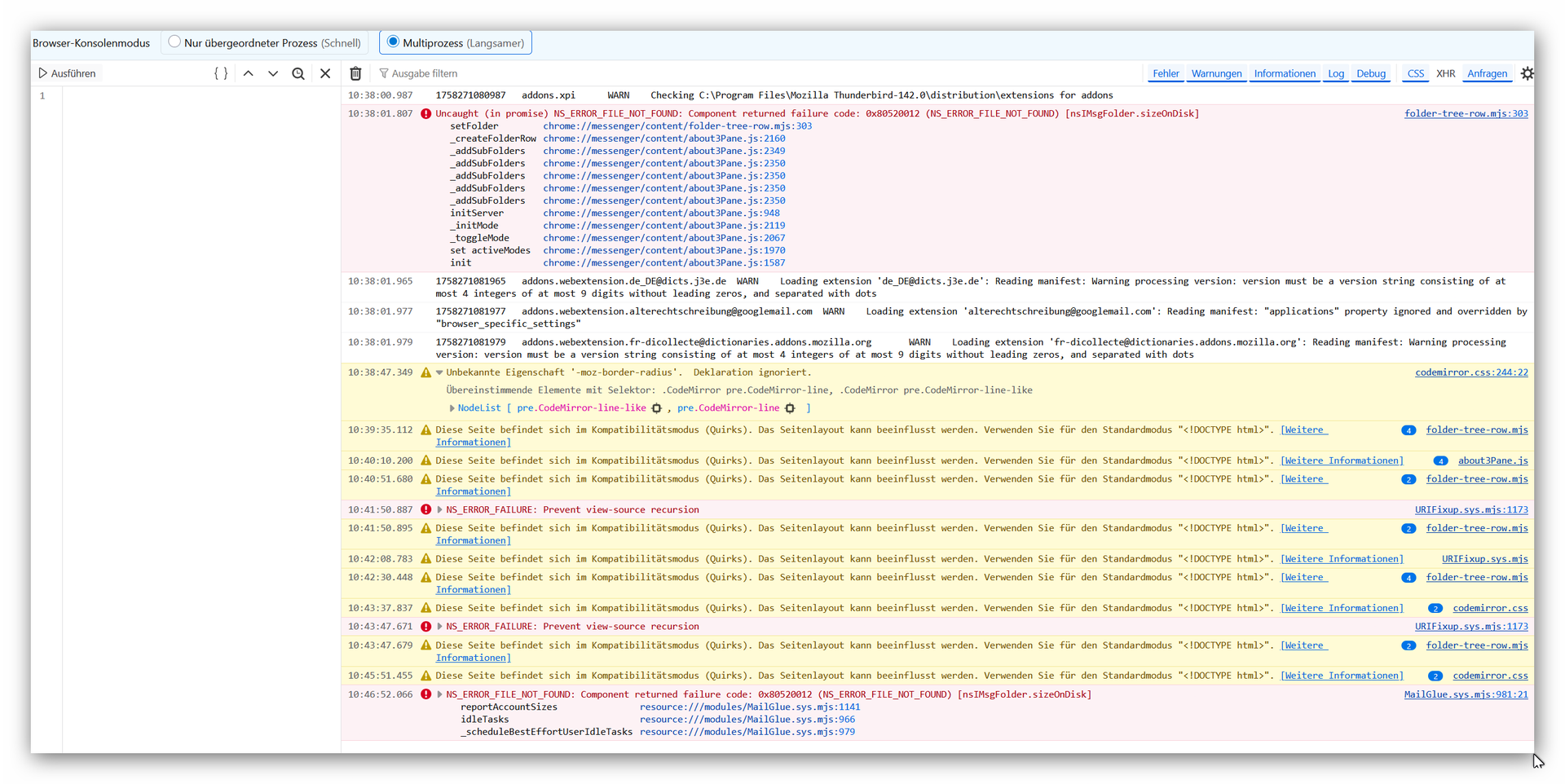The width and height of the screenshot is (1565, 784).
Task: Go to previous expression with up arrow
Action: [249, 73]
